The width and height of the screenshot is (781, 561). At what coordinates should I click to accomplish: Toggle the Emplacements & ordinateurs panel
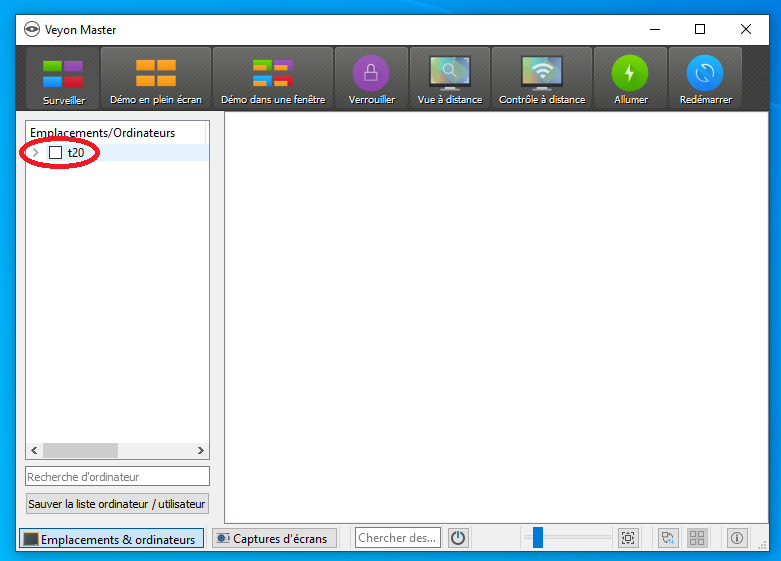pyautogui.click(x=111, y=538)
